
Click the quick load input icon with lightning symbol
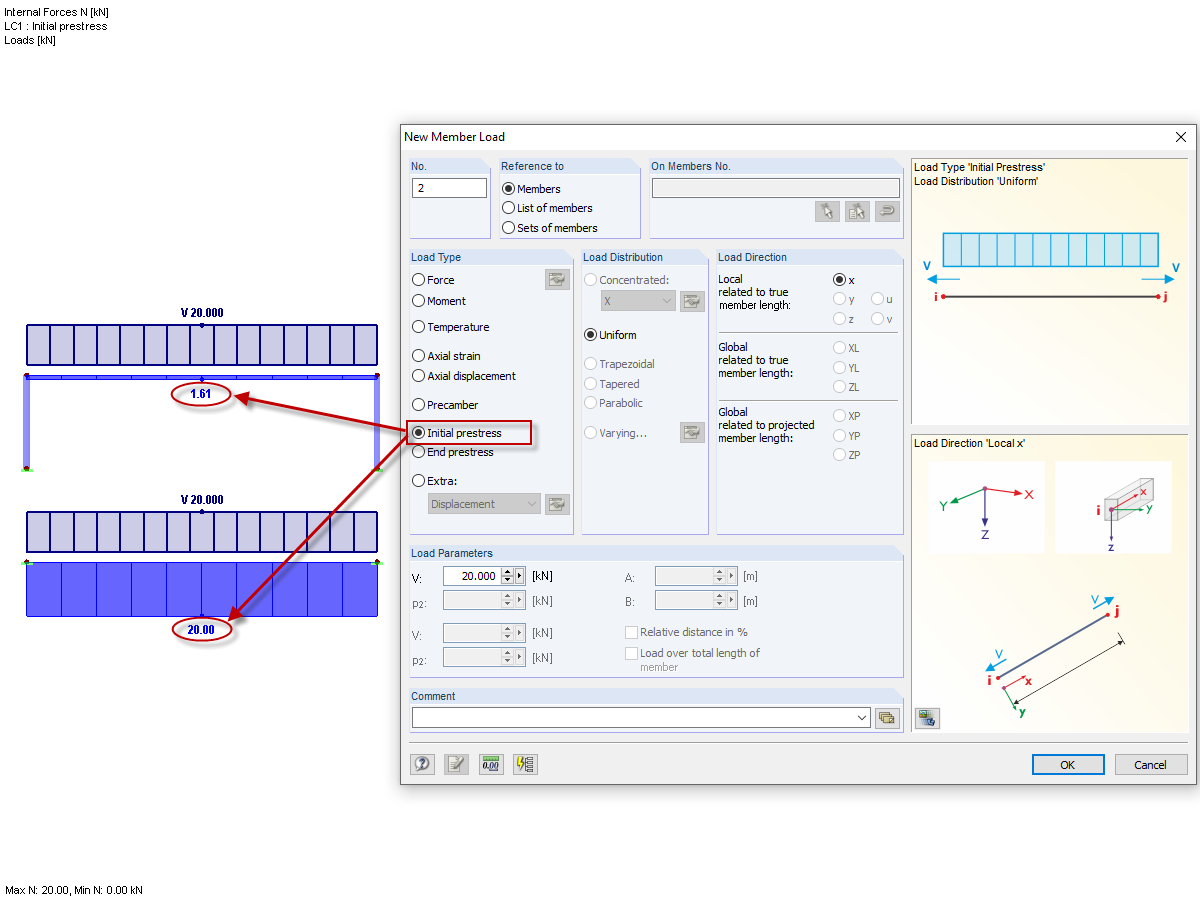525,764
